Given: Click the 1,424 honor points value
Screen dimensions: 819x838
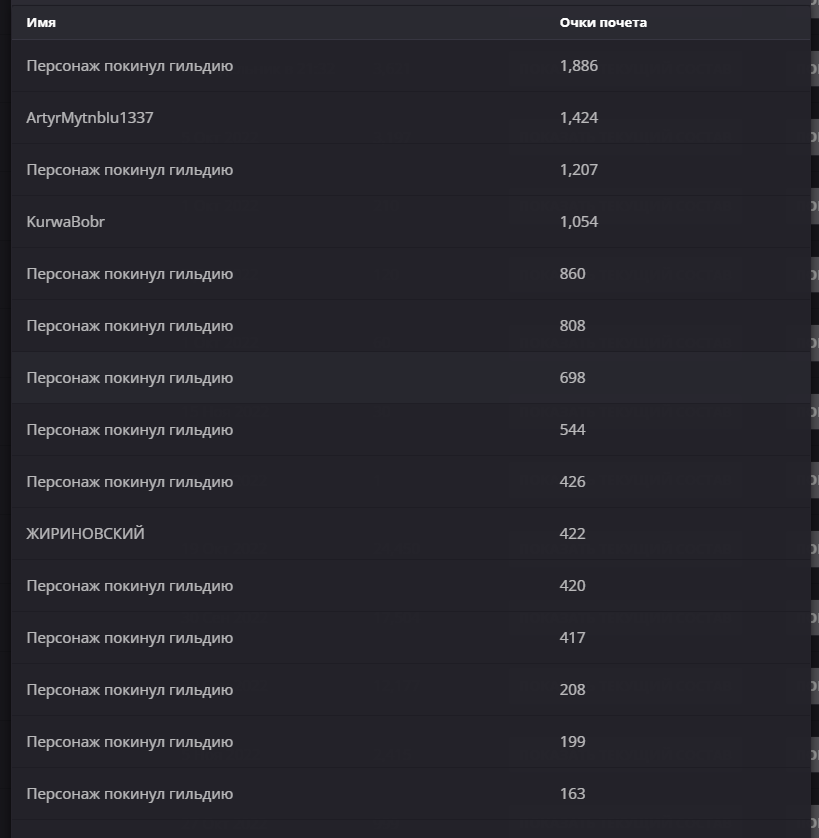Looking at the screenshot, I should coord(578,118).
